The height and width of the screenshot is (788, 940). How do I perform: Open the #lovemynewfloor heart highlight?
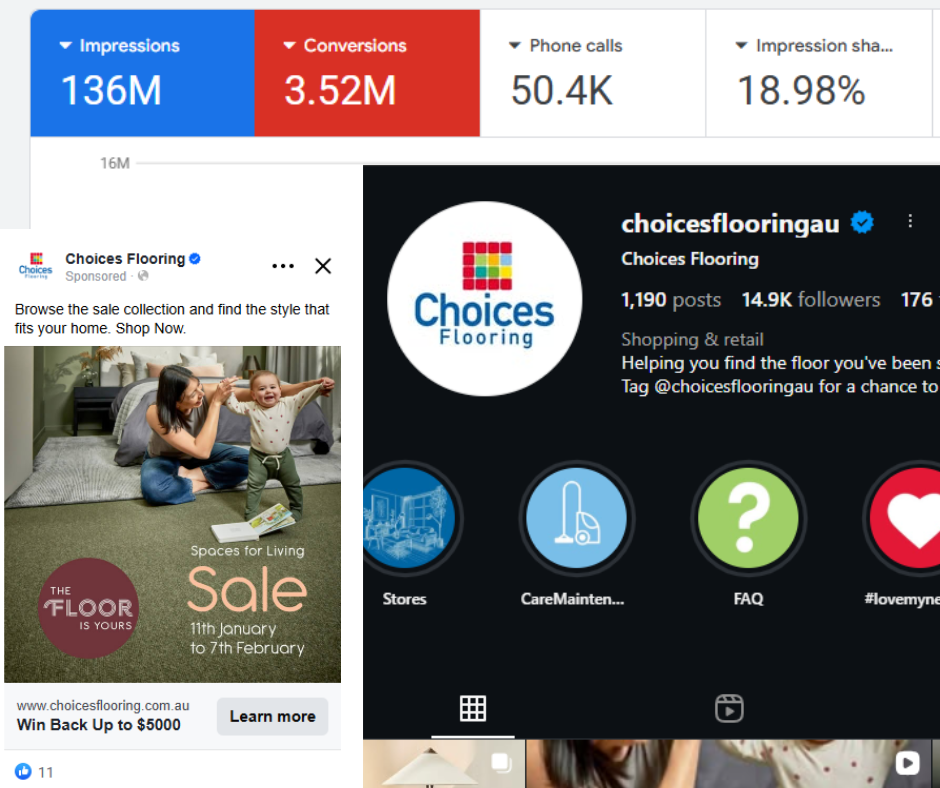(x=905, y=518)
